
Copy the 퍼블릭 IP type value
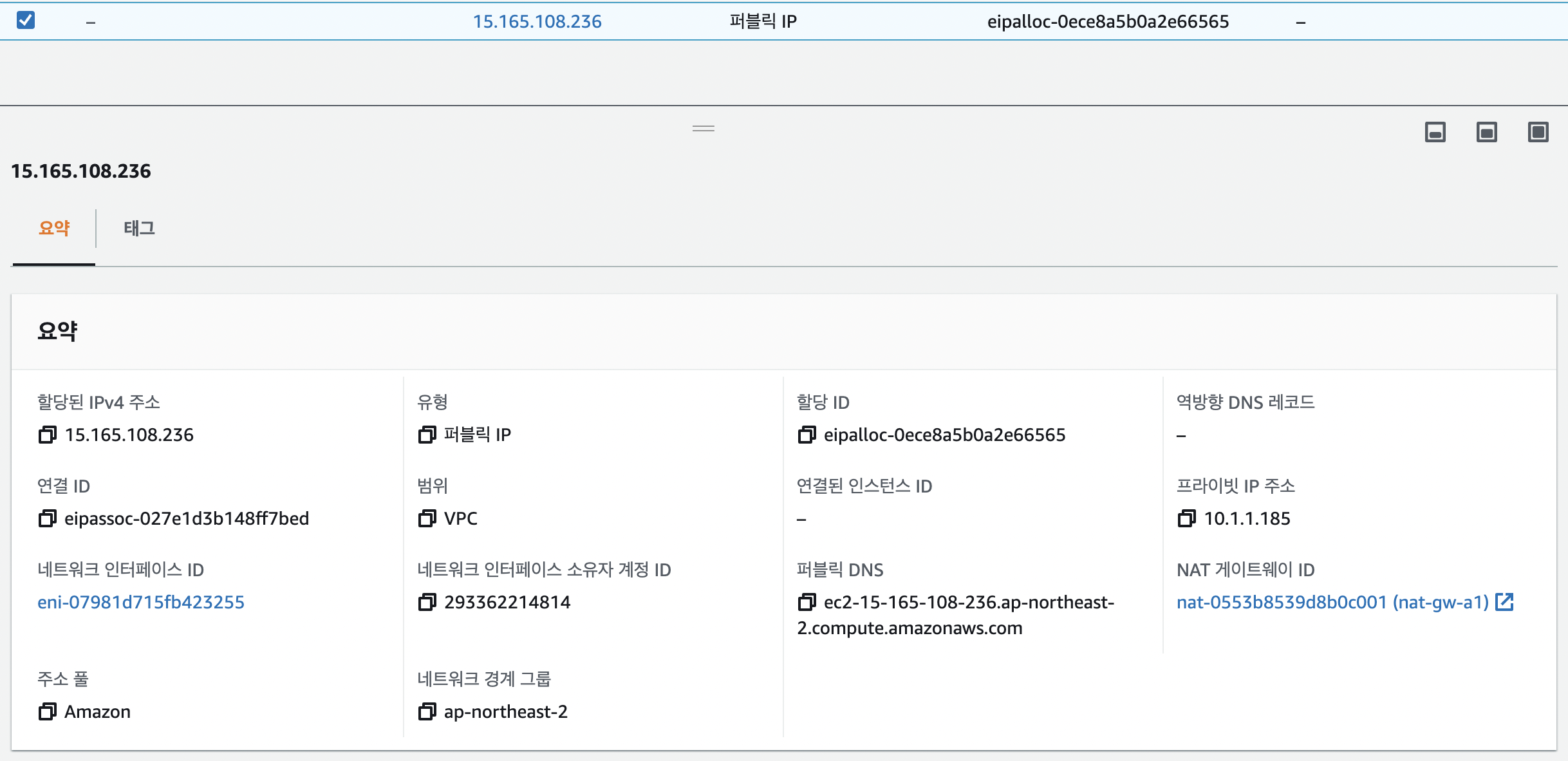pyautogui.click(x=427, y=435)
